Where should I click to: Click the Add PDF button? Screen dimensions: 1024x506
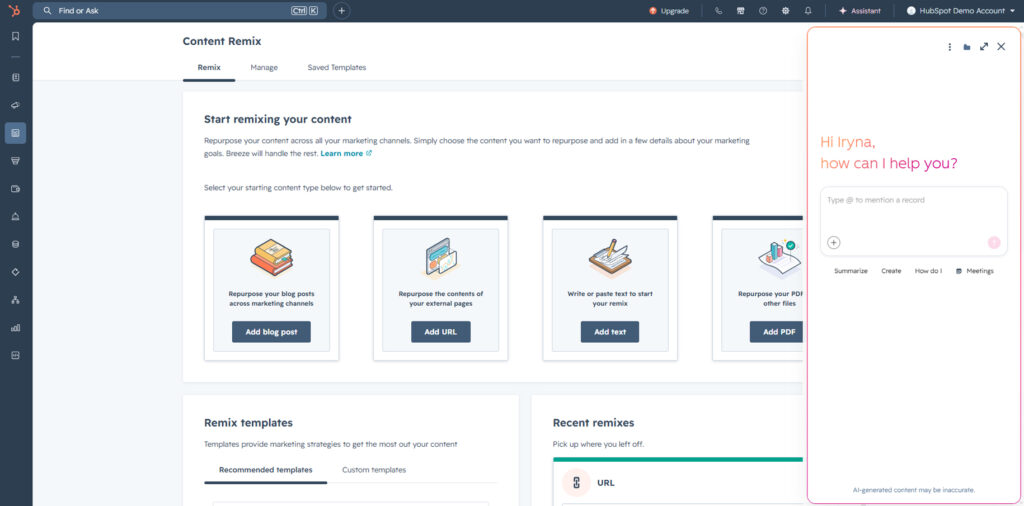click(x=776, y=332)
